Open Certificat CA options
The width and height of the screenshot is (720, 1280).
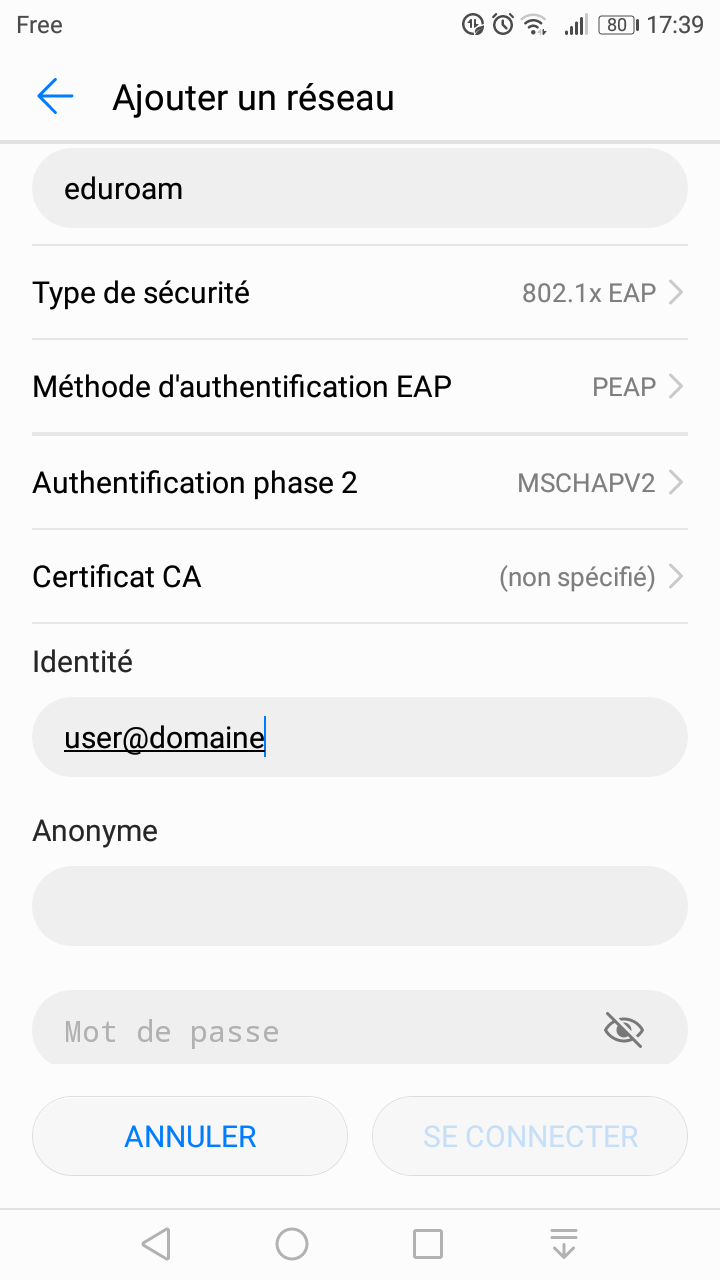pos(360,577)
